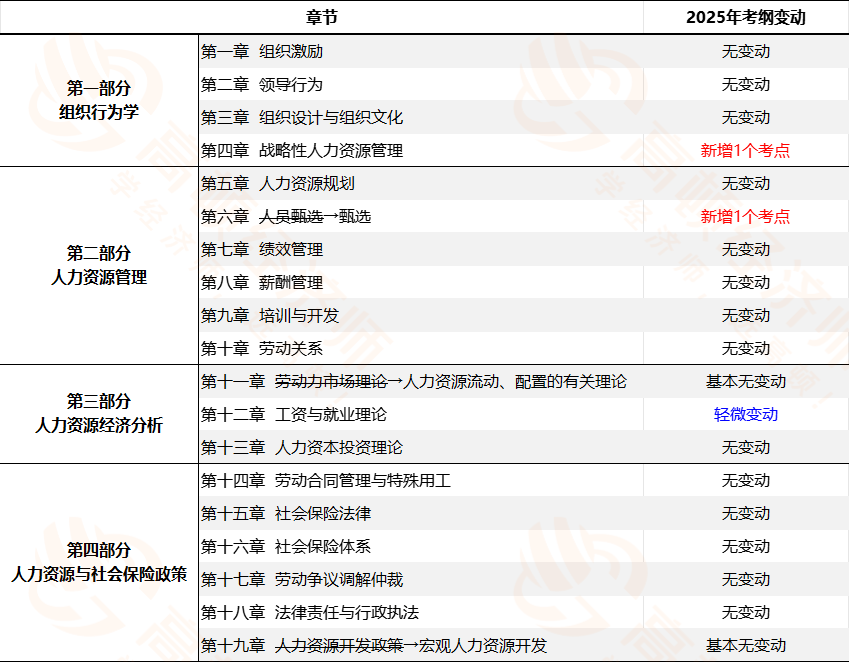
Task: Click 第十三章 人力资本投资理论 row
Action: pyautogui.click(x=524, y=448)
